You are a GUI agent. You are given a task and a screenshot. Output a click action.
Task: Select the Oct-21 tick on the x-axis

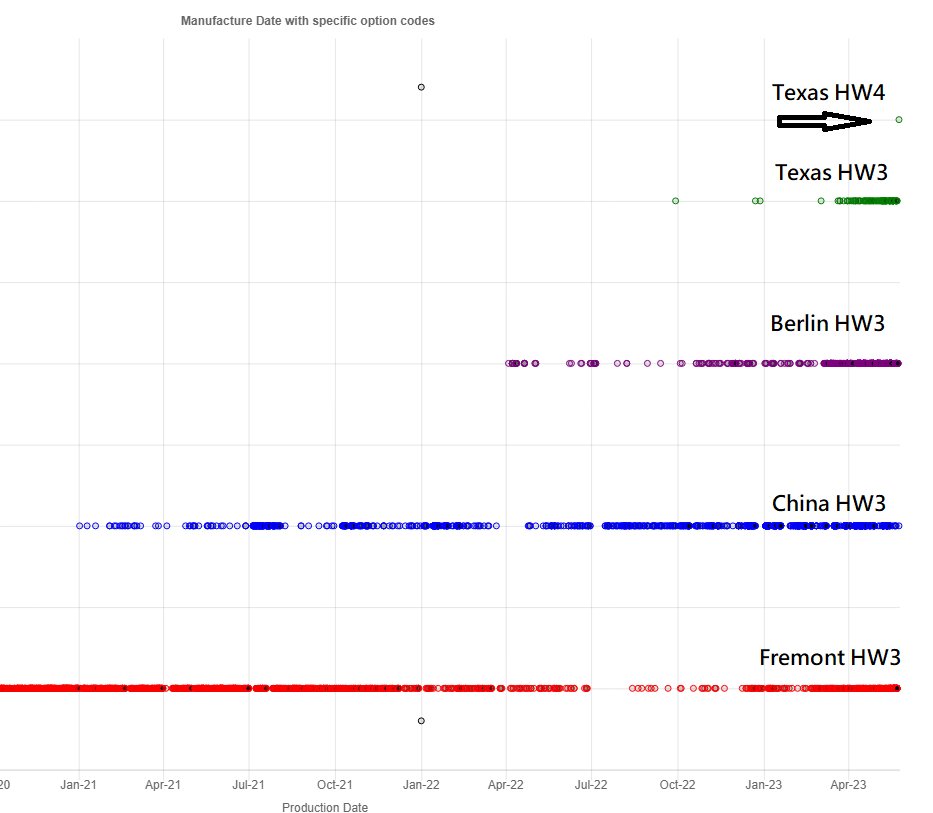(334, 785)
